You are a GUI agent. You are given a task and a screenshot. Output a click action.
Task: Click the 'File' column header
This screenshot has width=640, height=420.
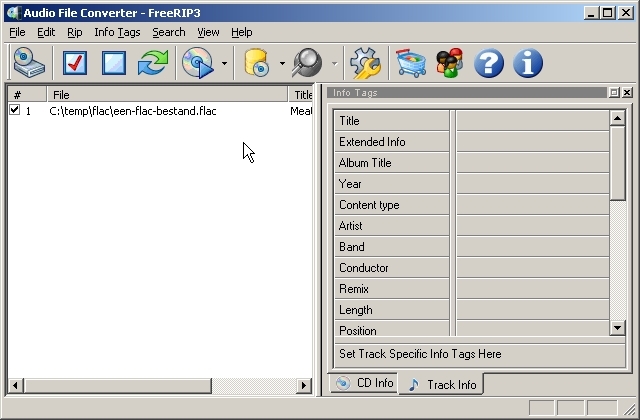coord(167,95)
